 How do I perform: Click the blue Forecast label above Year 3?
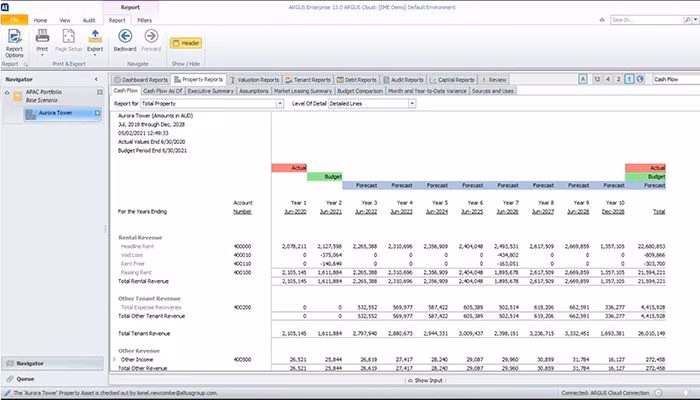pos(360,185)
